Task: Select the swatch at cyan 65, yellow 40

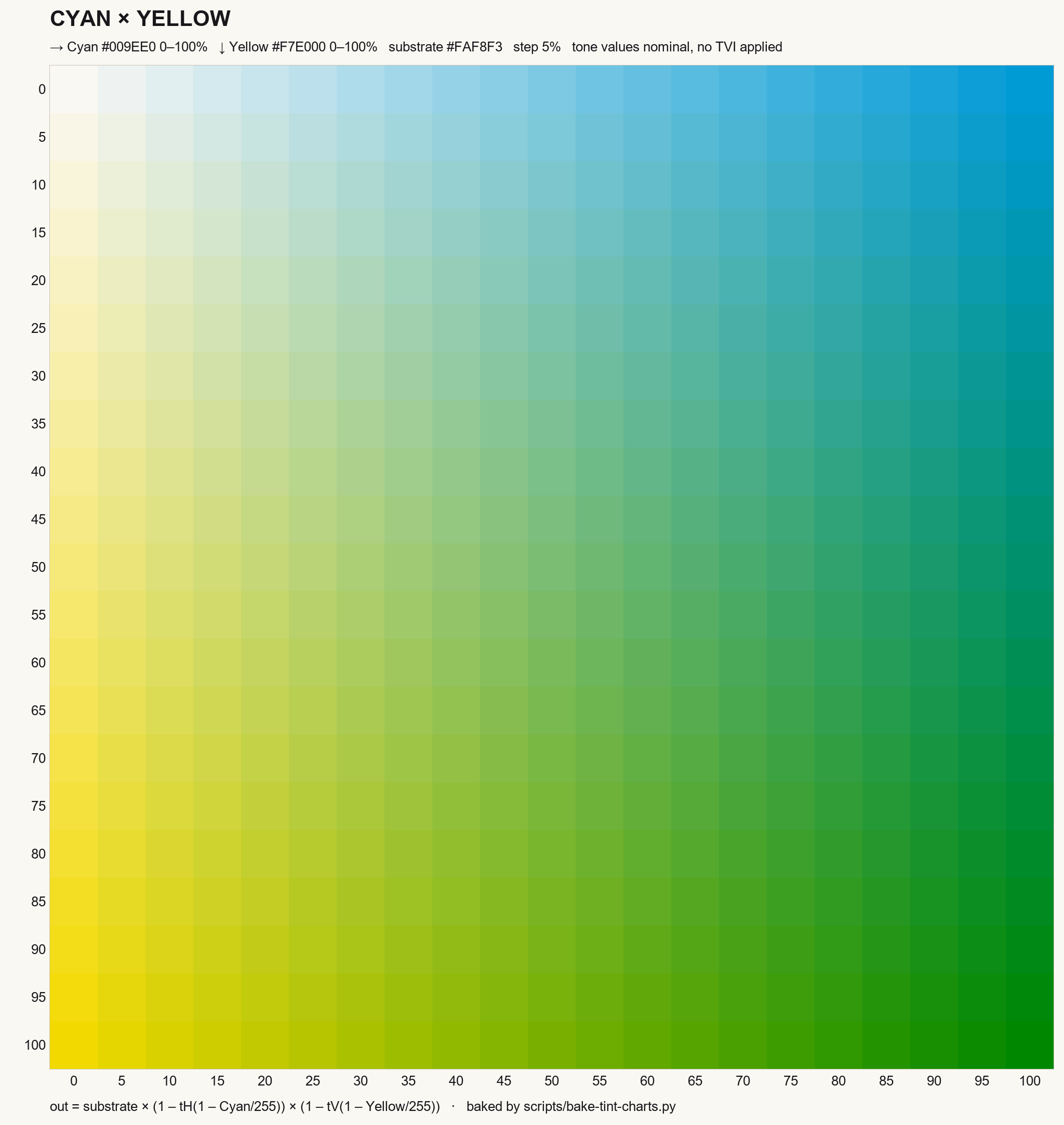Action: pyautogui.click(x=695, y=472)
